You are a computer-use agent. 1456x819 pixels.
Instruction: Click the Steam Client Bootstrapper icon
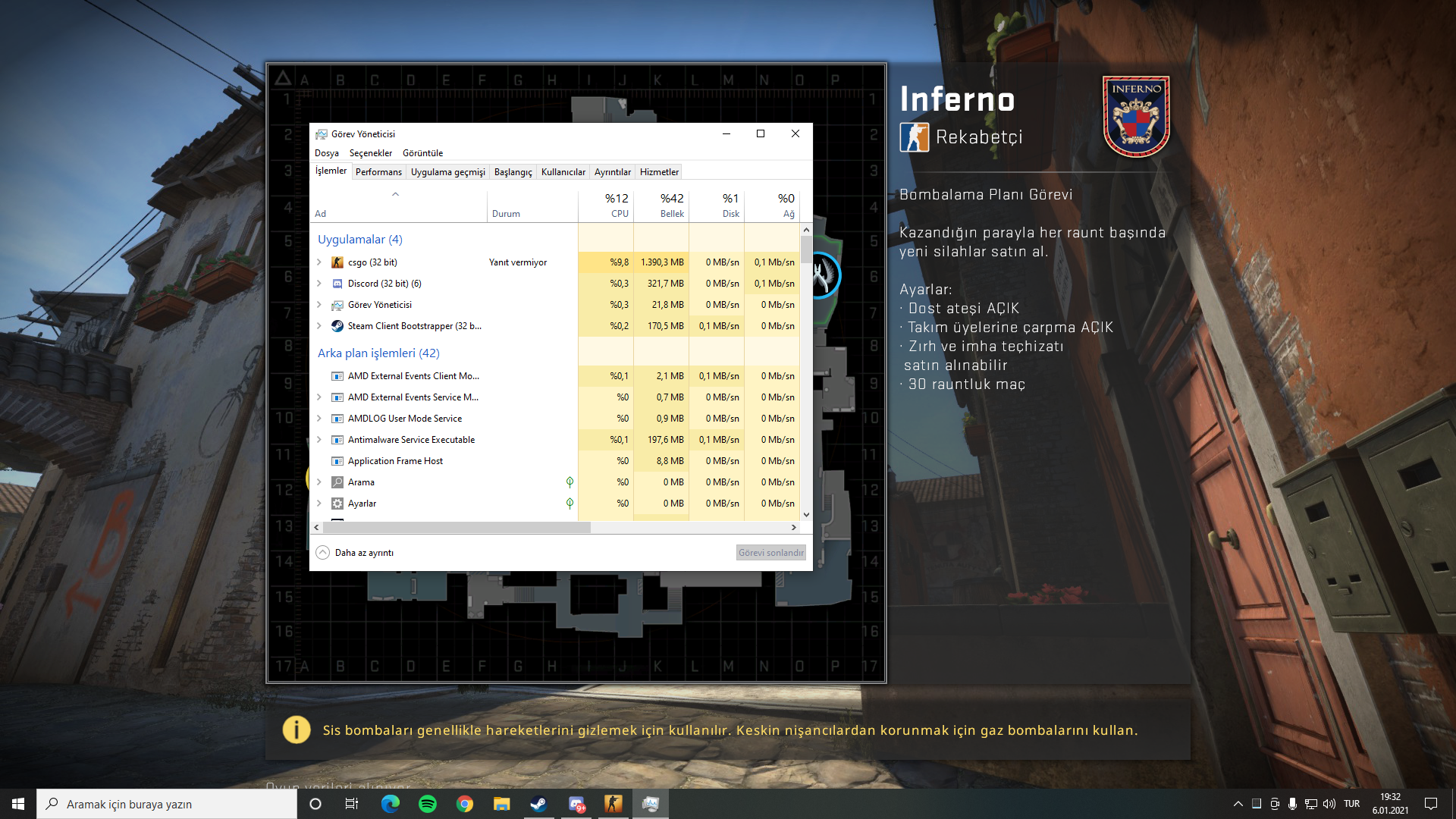pos(337,326)
